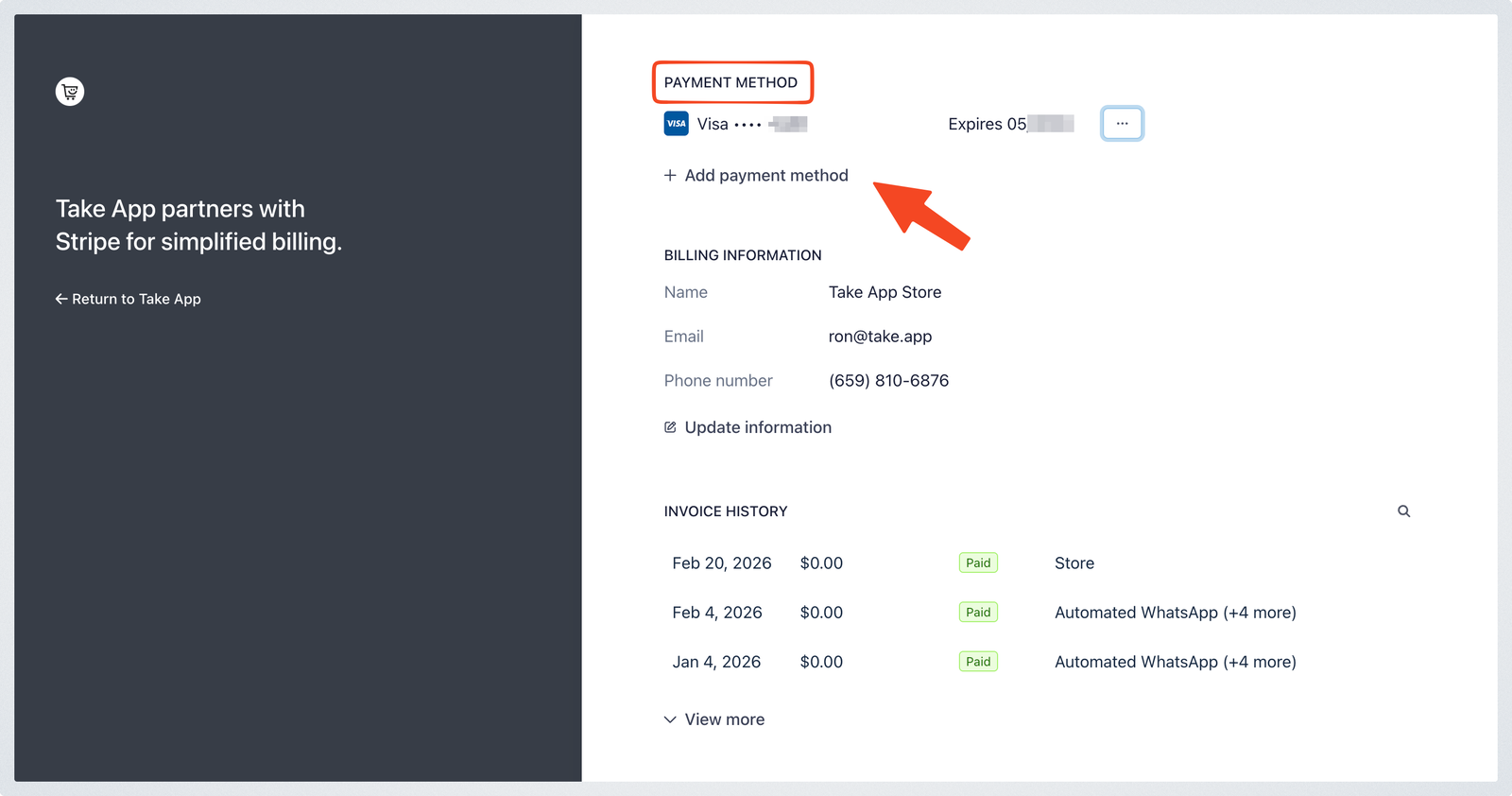Click the email ron@take.app

(880, 337)
